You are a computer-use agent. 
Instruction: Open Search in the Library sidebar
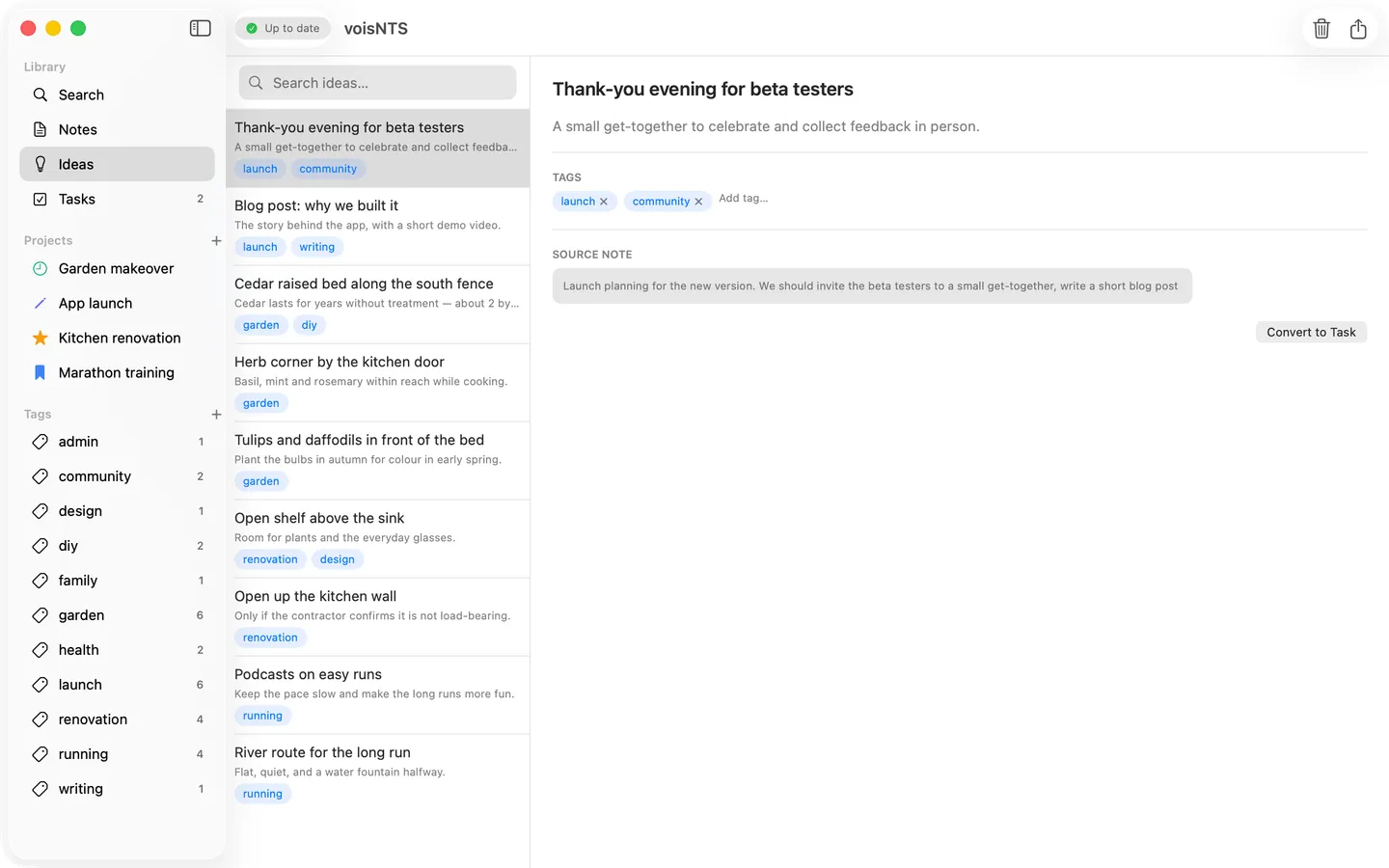coord(117,95)
